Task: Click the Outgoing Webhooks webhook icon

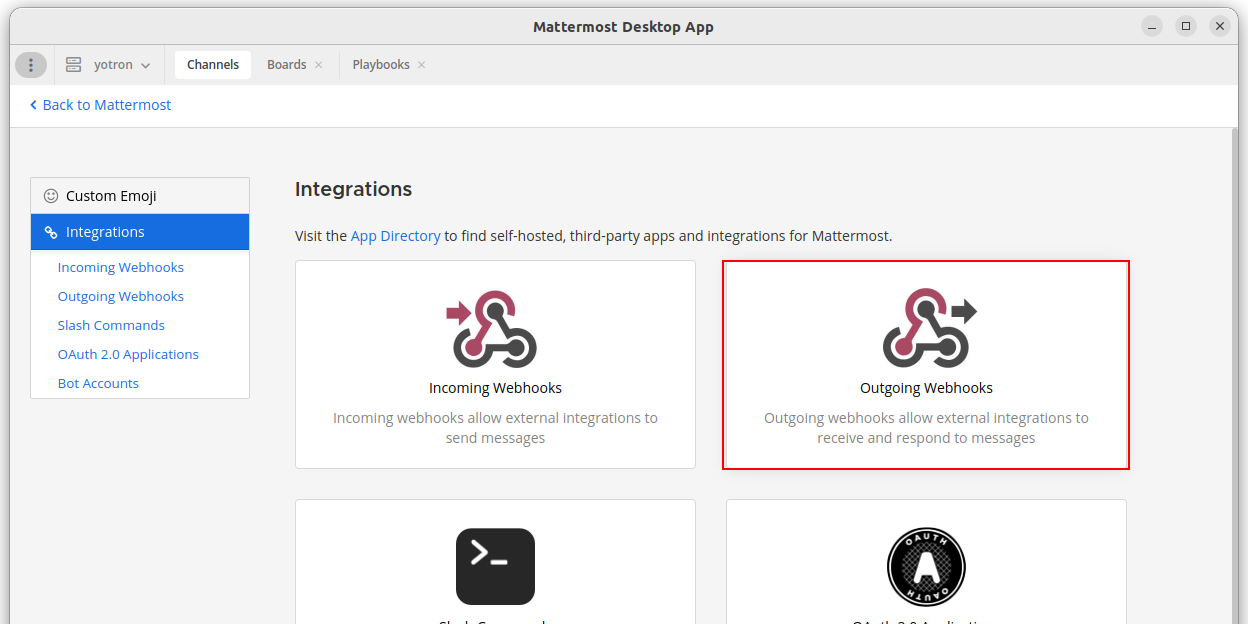Action: (929, 329)
